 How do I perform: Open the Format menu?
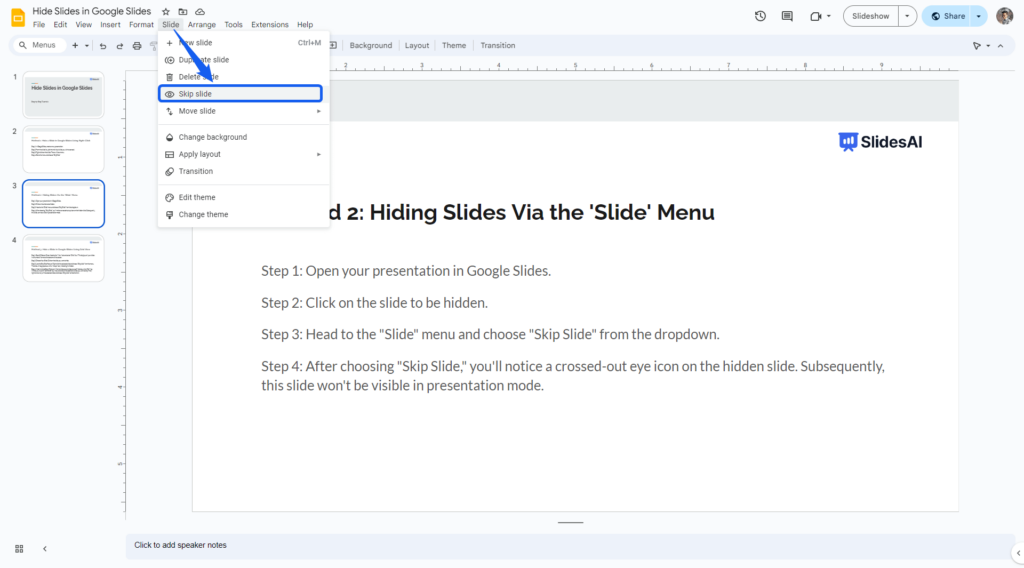click(141, 25)
